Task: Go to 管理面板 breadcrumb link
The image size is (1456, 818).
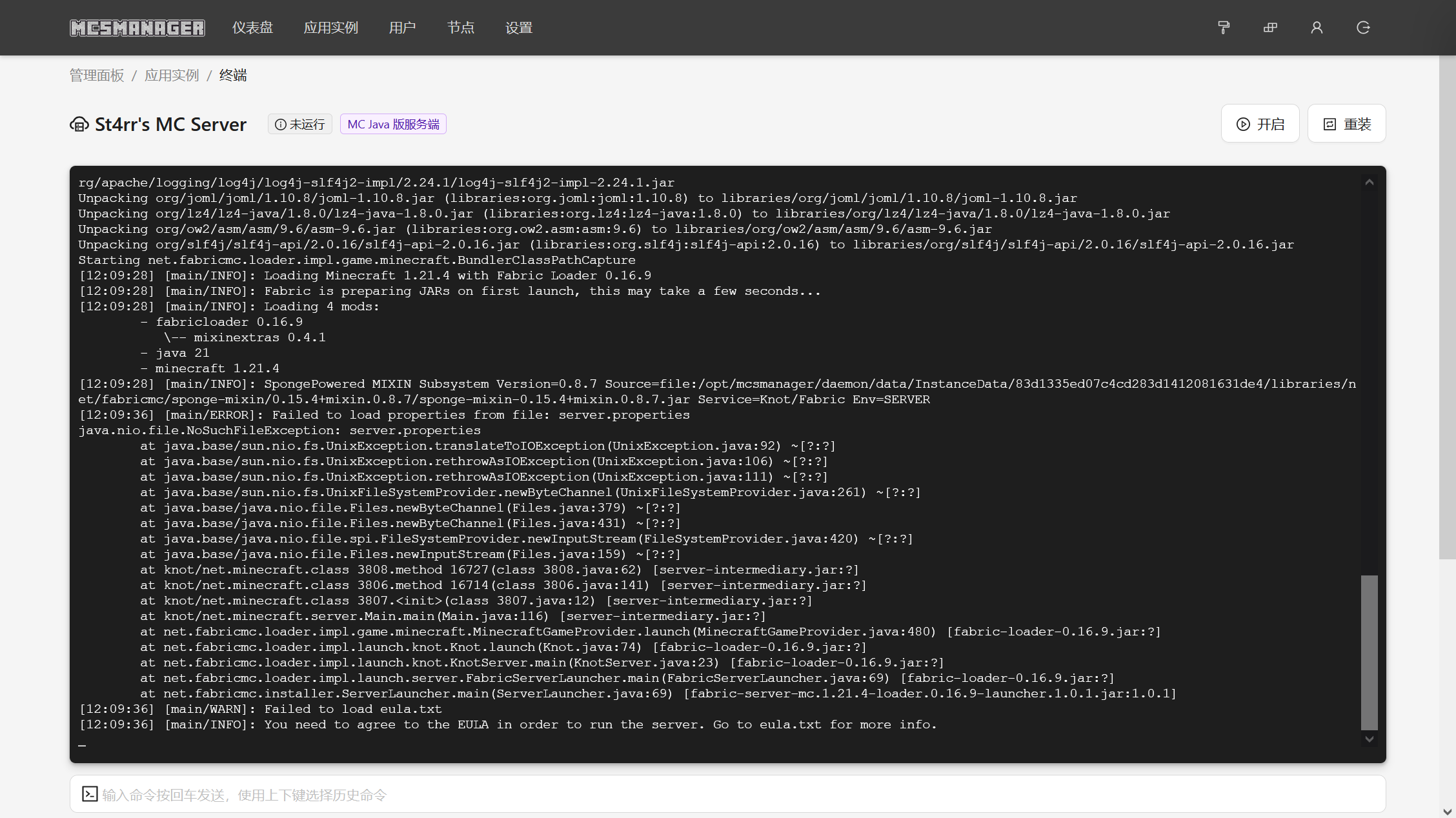Action: click(x=97, y=75)
